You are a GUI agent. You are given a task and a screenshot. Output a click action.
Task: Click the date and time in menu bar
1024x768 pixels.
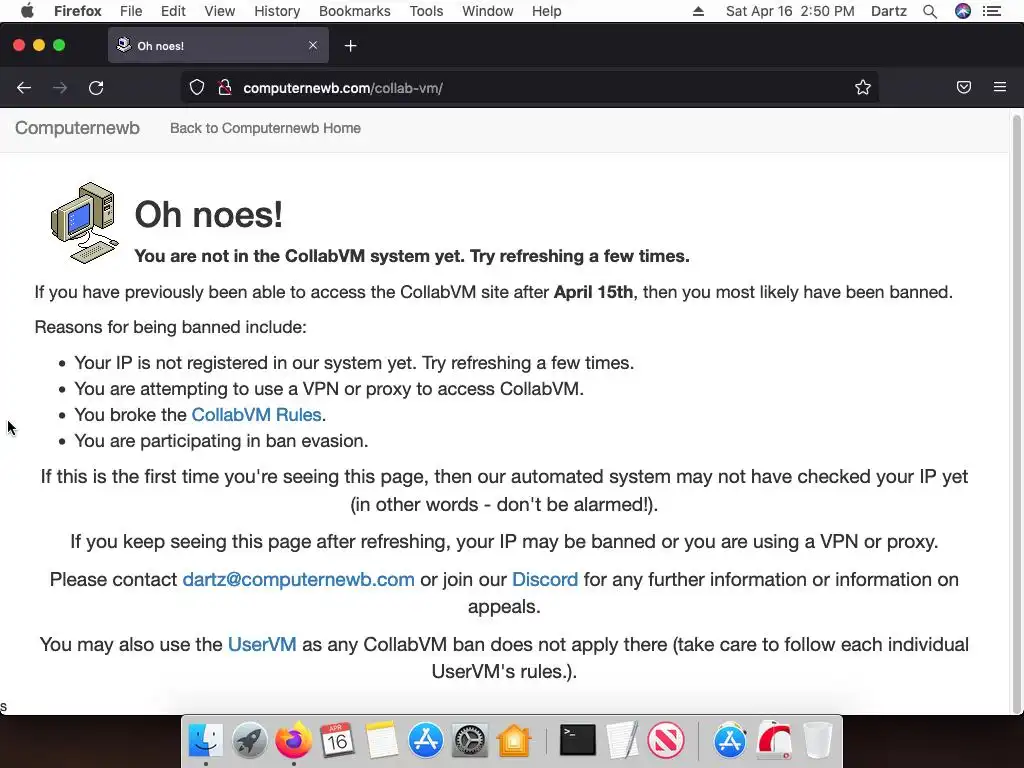coord(790,11)
